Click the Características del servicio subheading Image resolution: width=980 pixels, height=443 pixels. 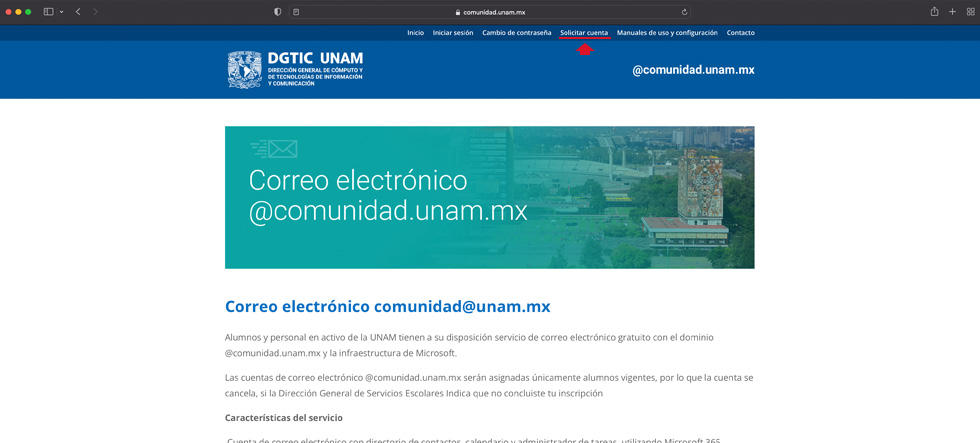(284, 417)
